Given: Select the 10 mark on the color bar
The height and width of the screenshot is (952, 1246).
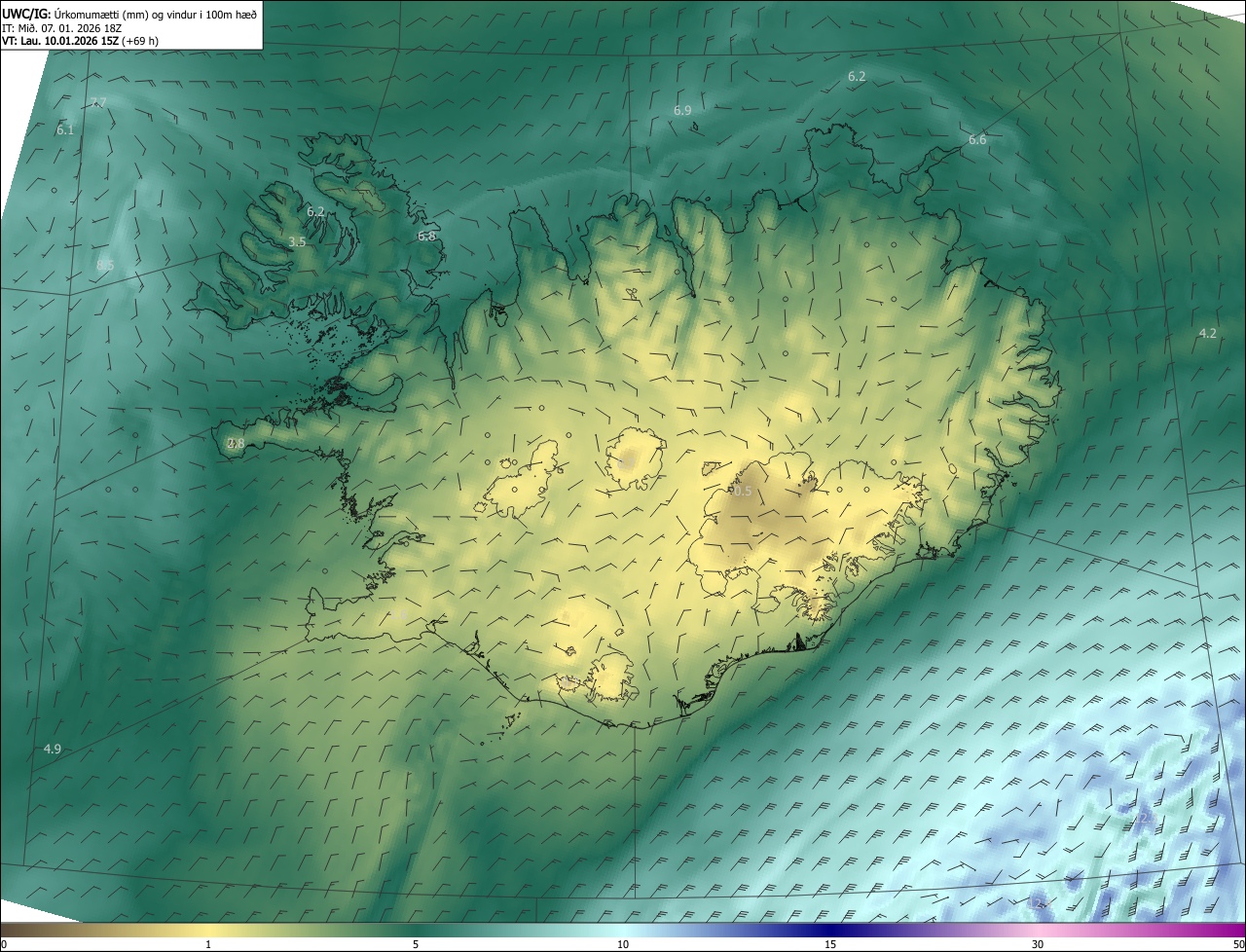Looking at the screenshot, I should coord(623,944).
